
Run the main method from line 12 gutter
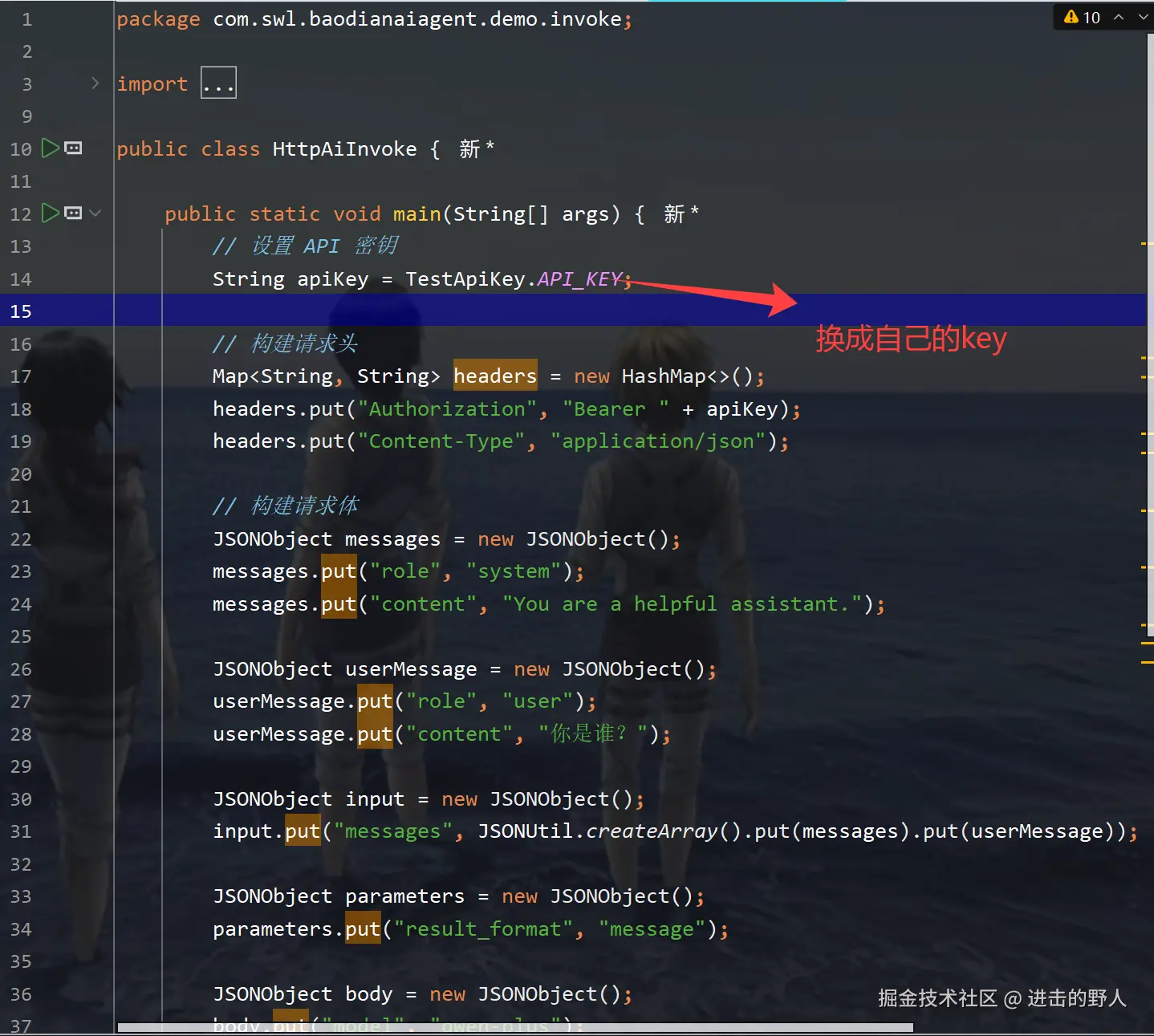51,213
